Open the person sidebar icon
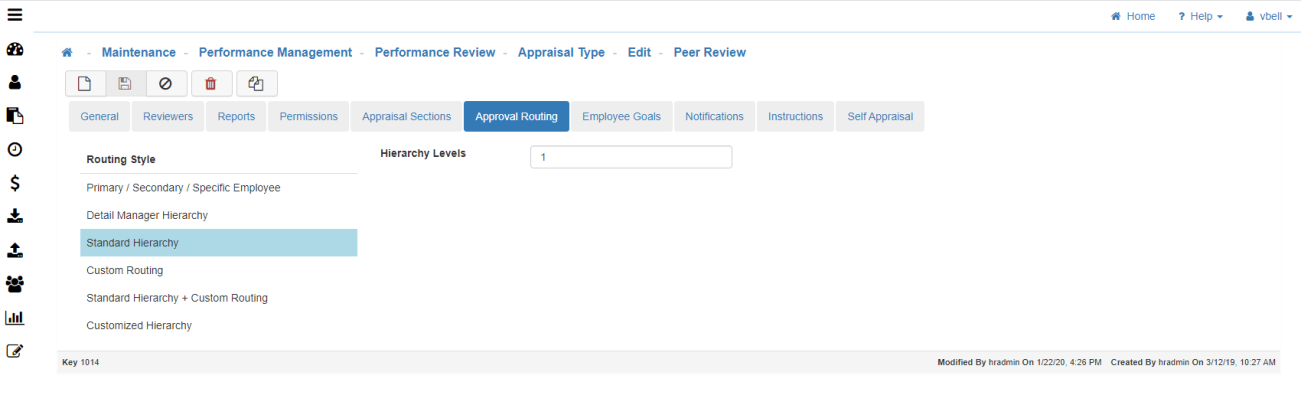The width and height of the screenshot is (1301, 395). pyautogui.click(x=15, y=82)
